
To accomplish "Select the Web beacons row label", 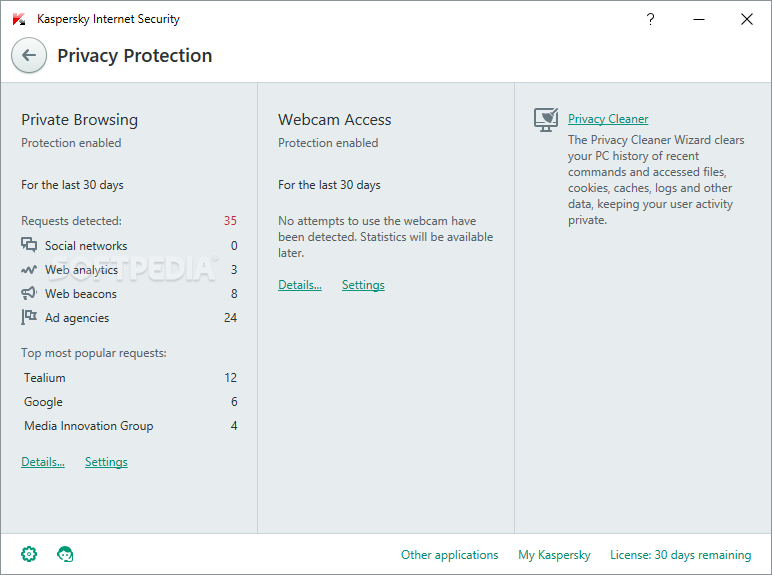I will (x=81, y=294).
